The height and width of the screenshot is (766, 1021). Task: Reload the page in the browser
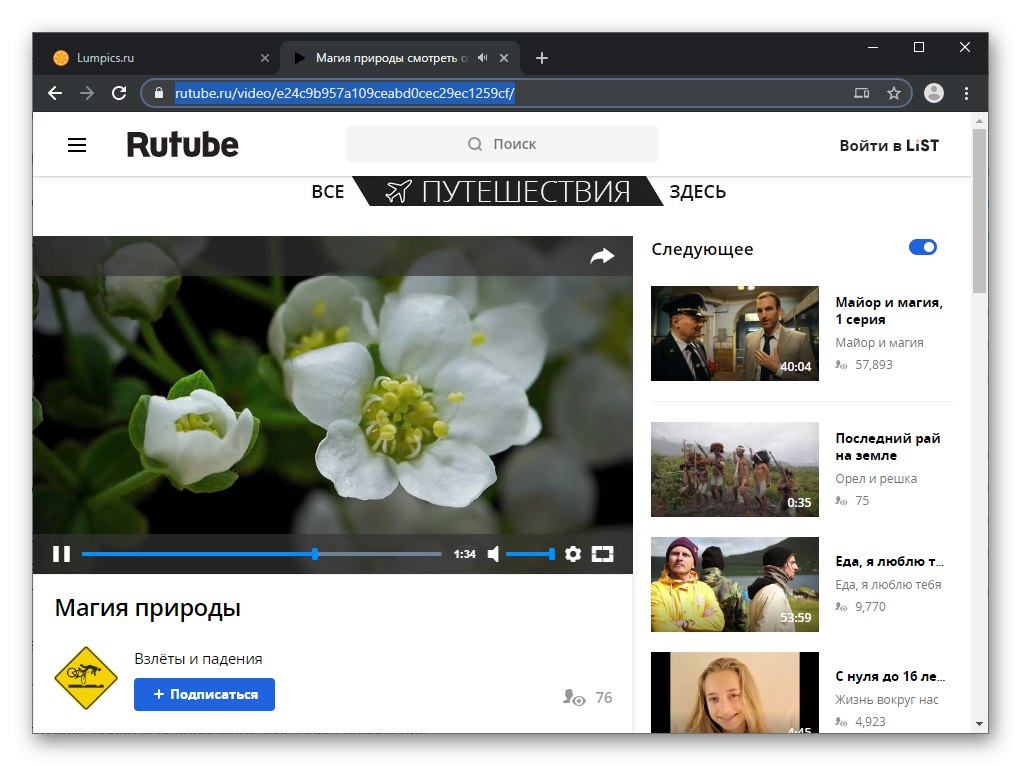[x=119, y=93]
